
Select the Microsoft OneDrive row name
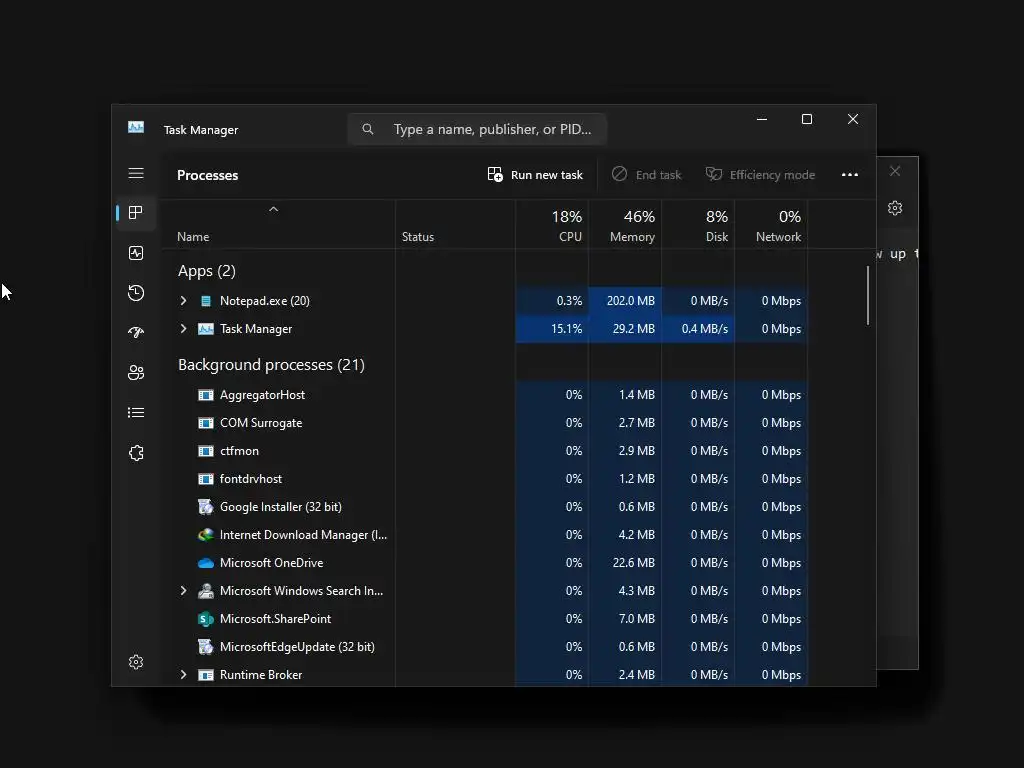(x=272, y=563)
